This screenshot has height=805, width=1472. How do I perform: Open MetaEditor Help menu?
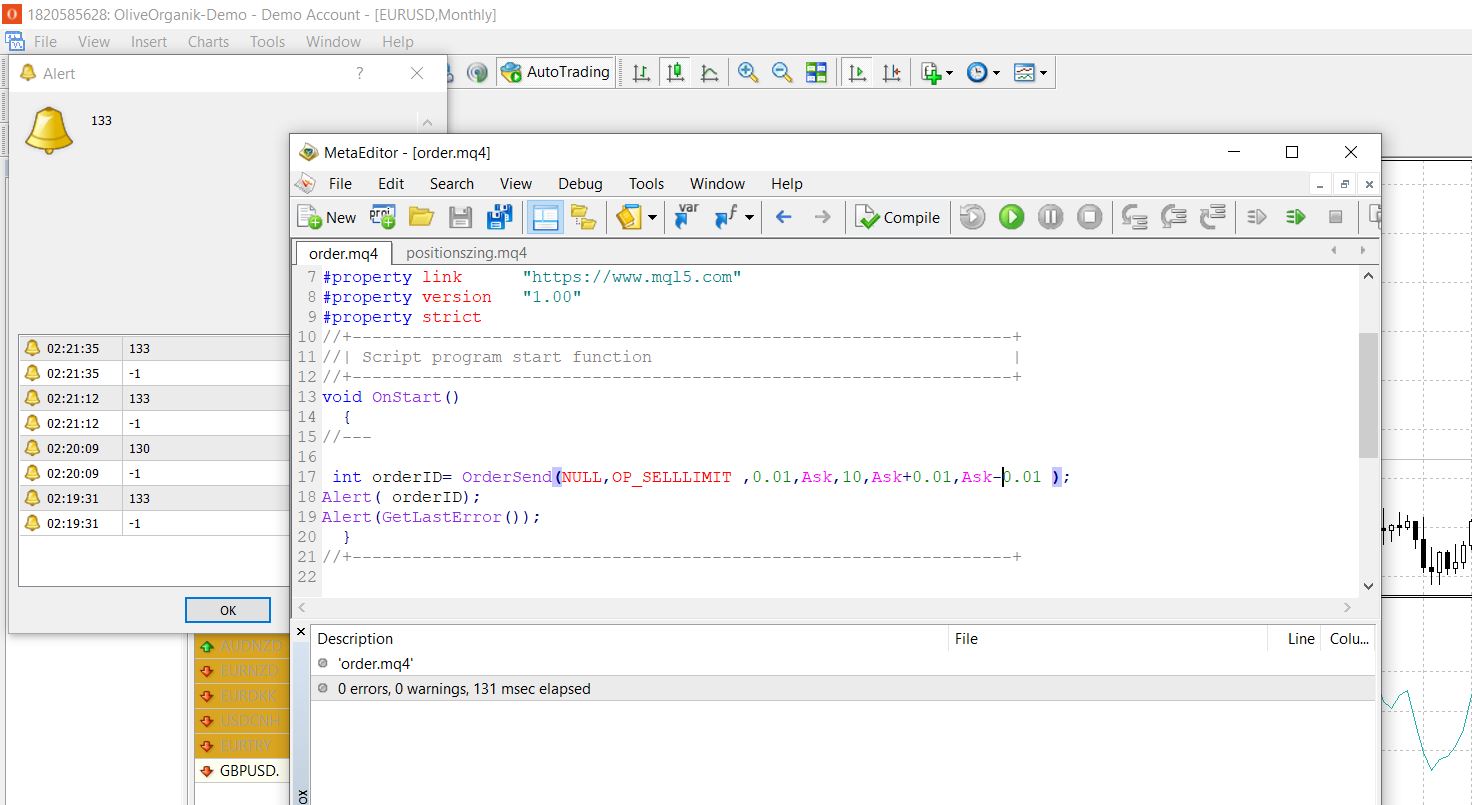pyautogui.click(x=787, y=183)
